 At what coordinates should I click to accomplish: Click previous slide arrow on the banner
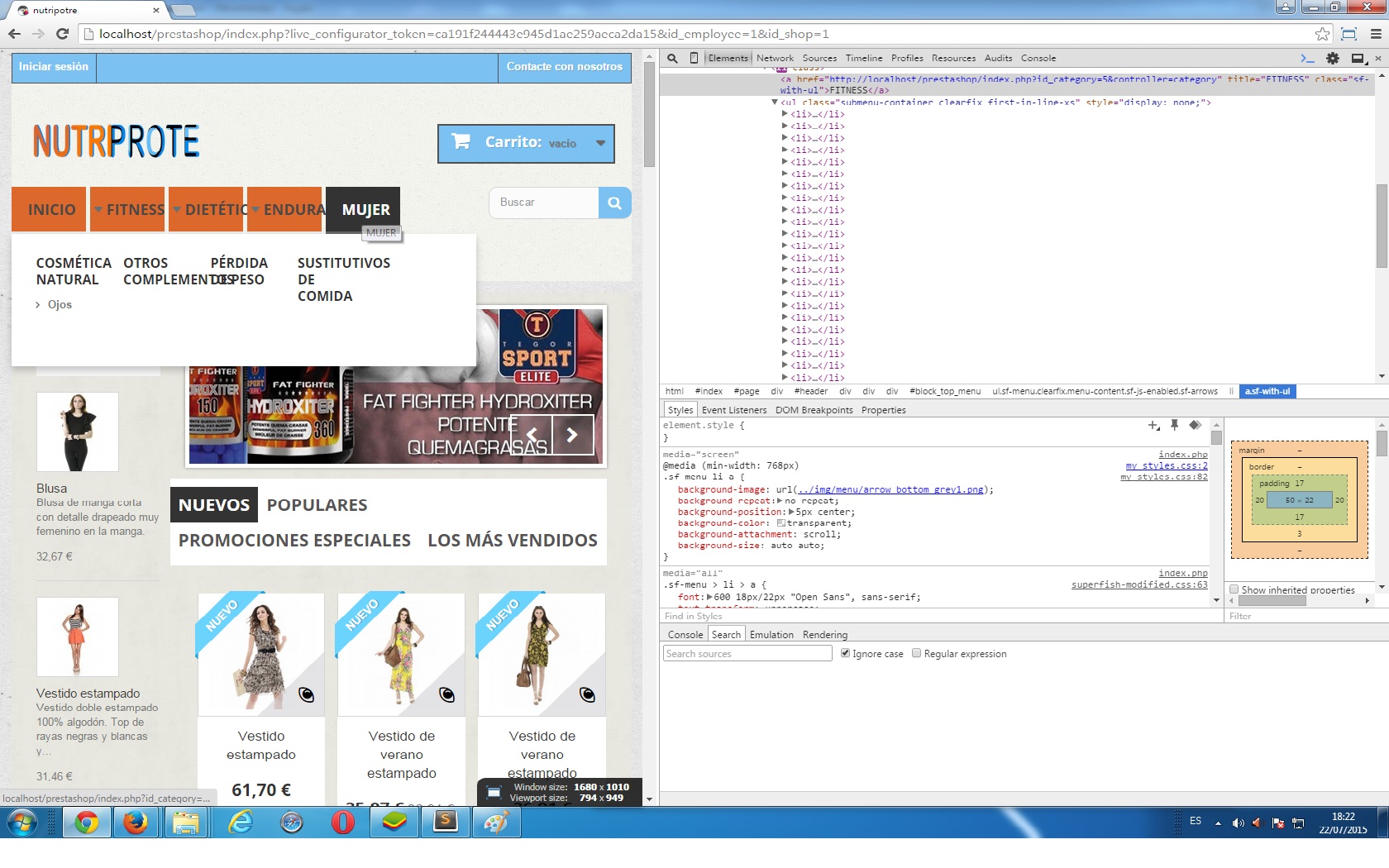coord(532,435)
